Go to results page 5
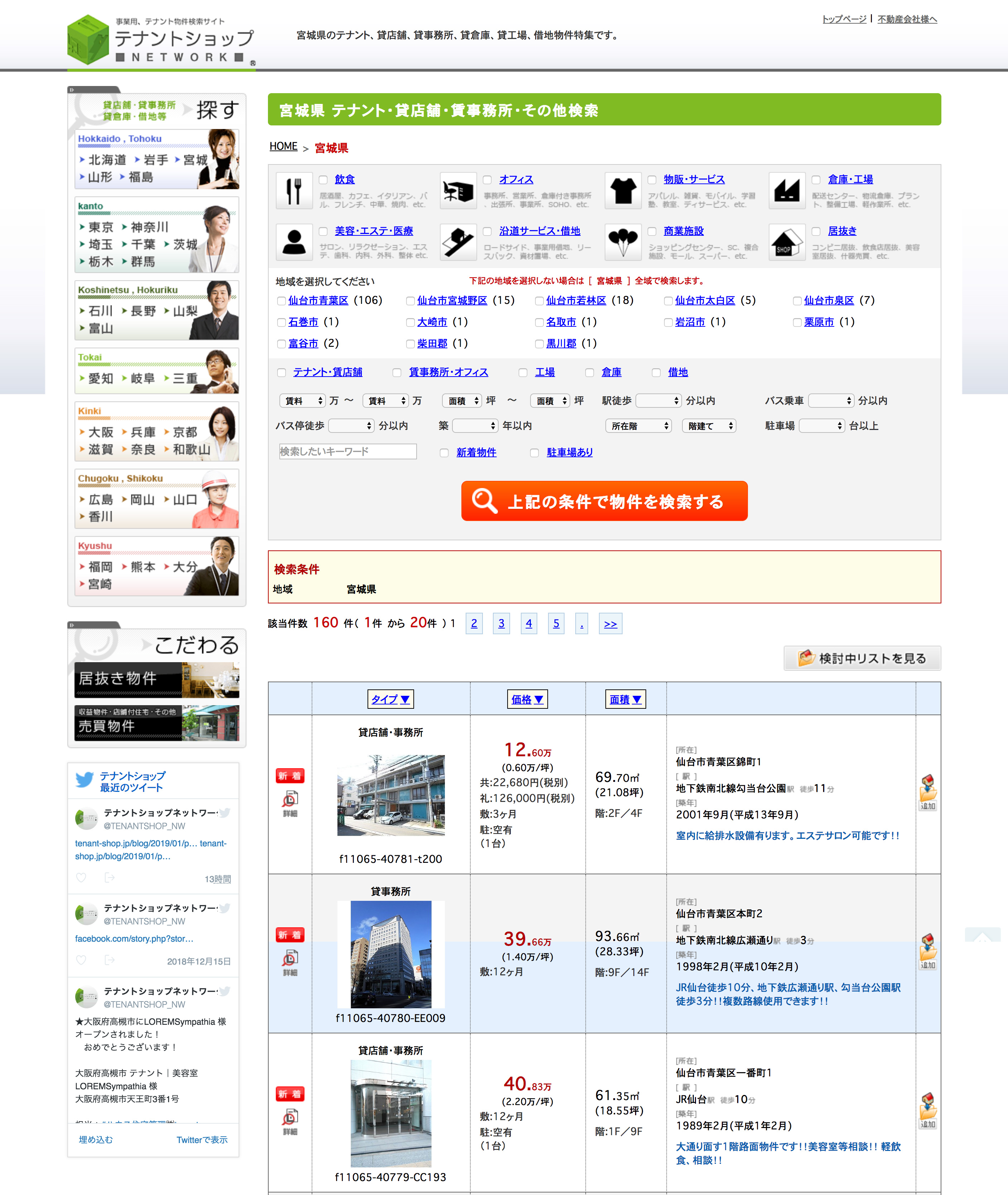This screenshot has height=1195, width=1008. click(x=556, y=623)
